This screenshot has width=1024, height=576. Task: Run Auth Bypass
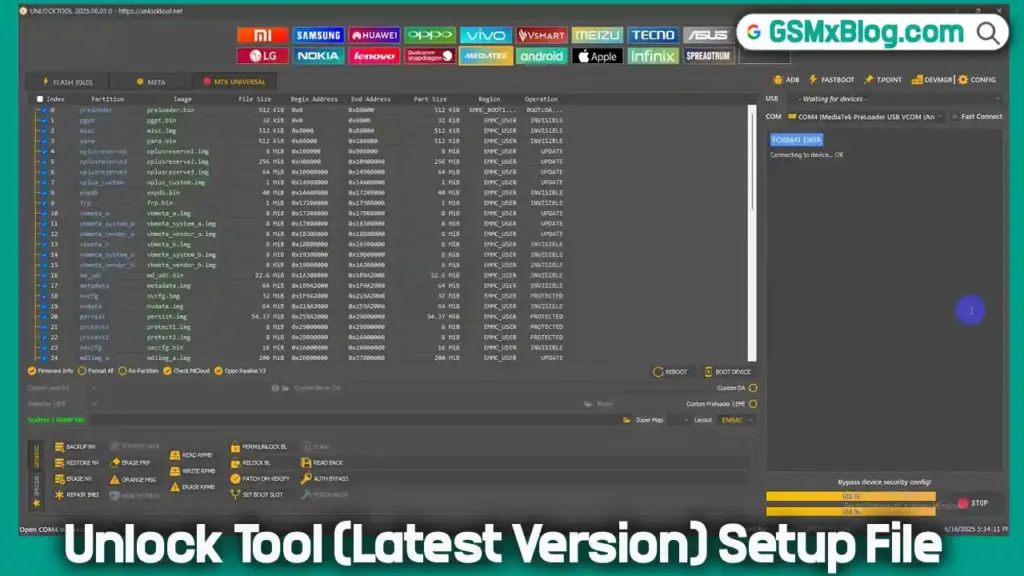pyautogui.click(x=325, y=479)
